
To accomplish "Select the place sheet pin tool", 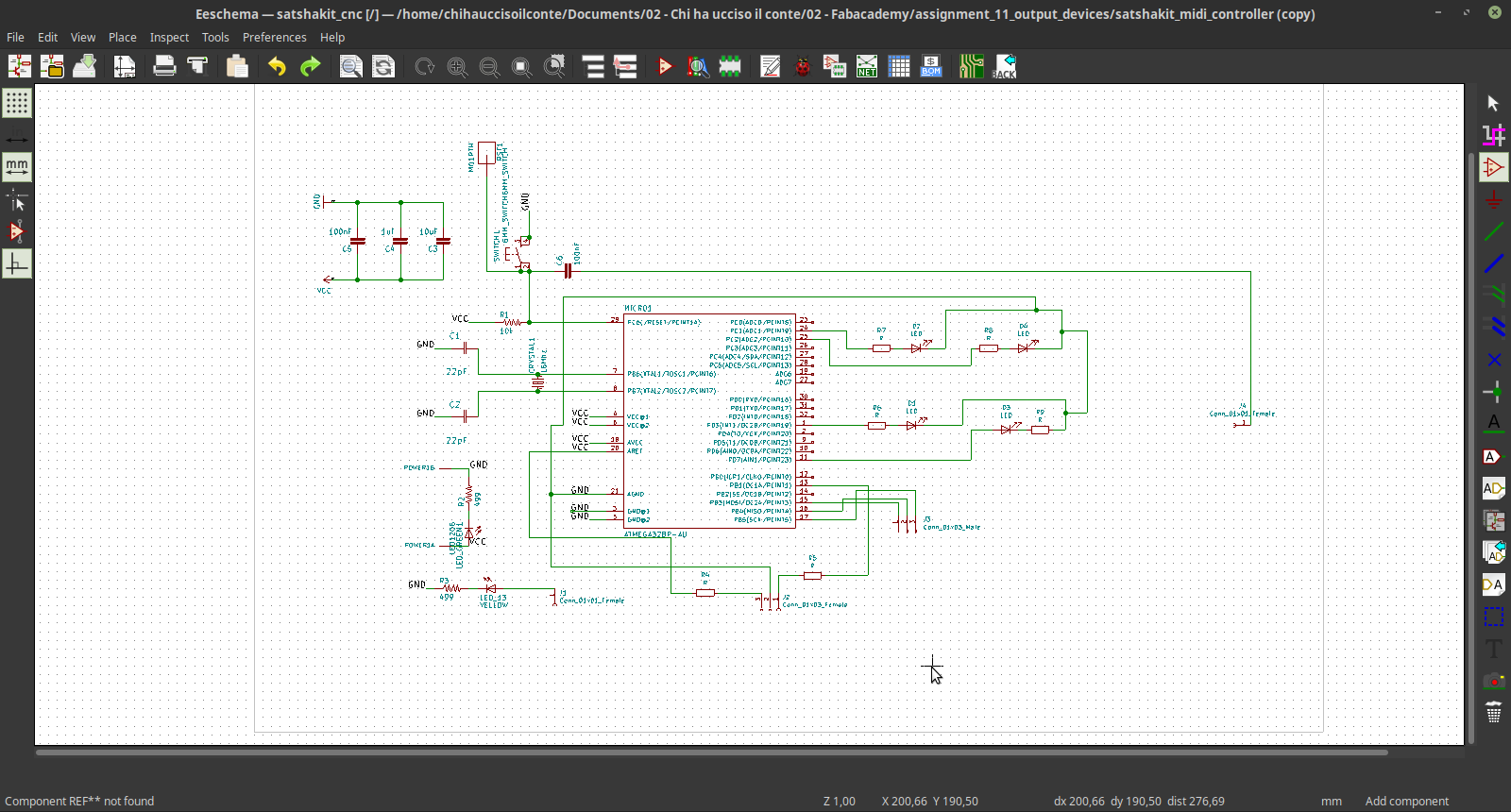I will 1493,584.
